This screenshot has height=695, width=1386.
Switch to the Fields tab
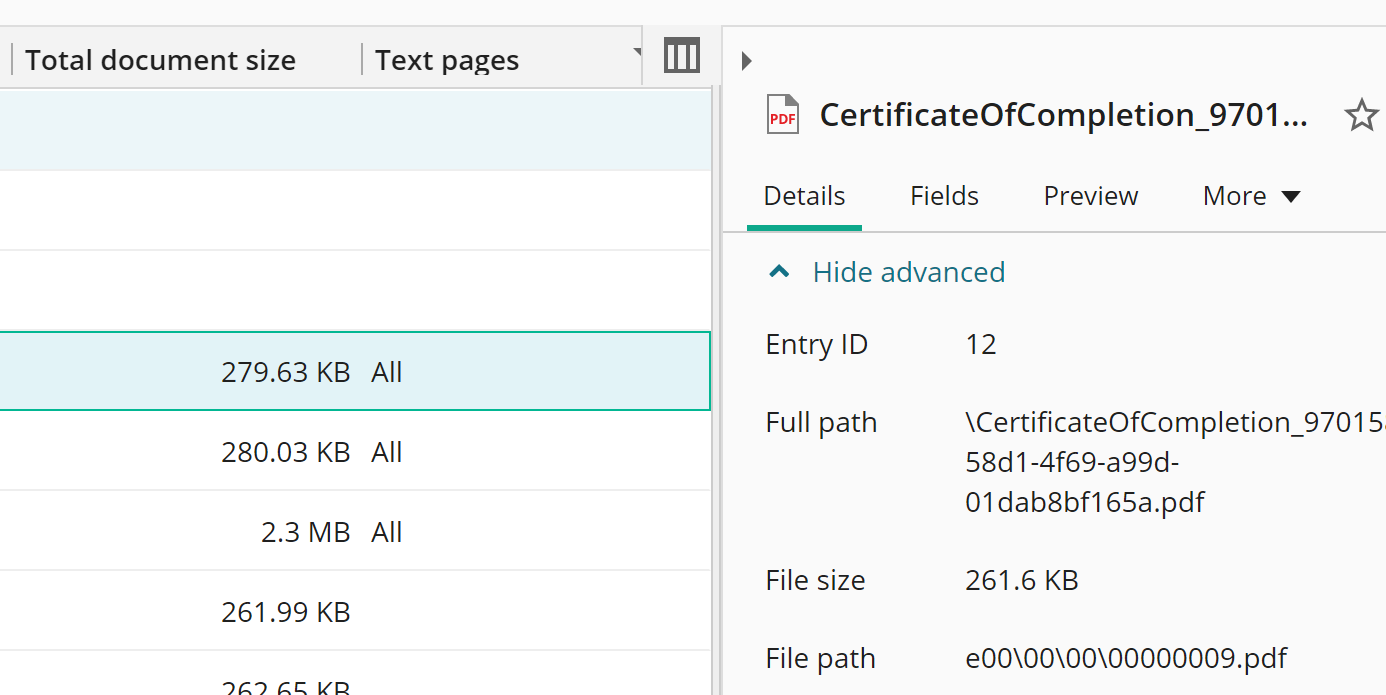(x=944, y=196)
